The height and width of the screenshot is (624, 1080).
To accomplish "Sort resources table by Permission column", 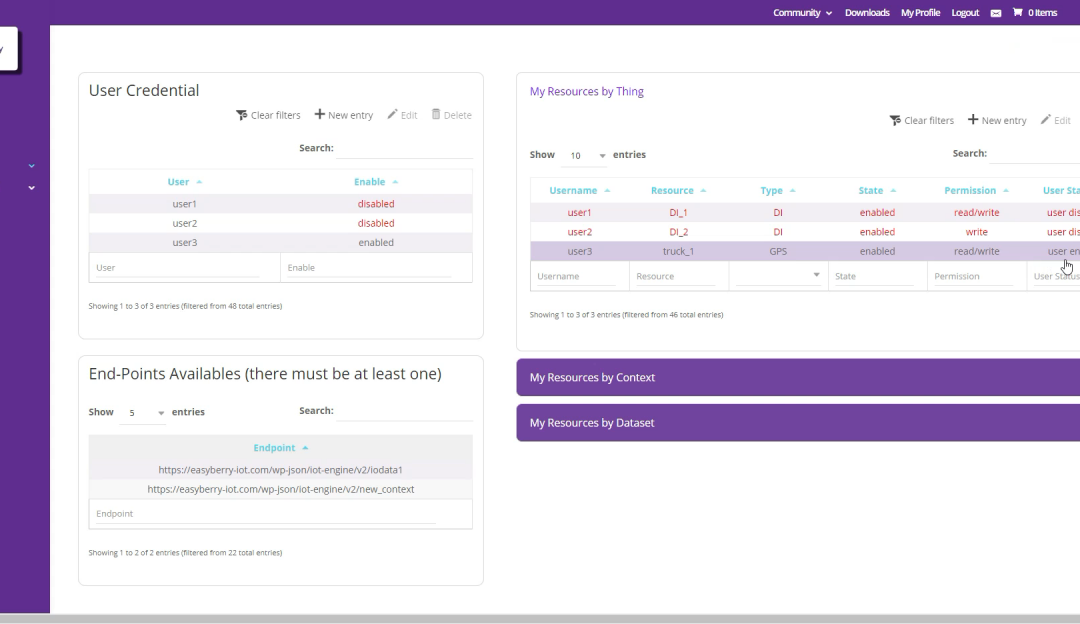I will [x=976, y=191].
